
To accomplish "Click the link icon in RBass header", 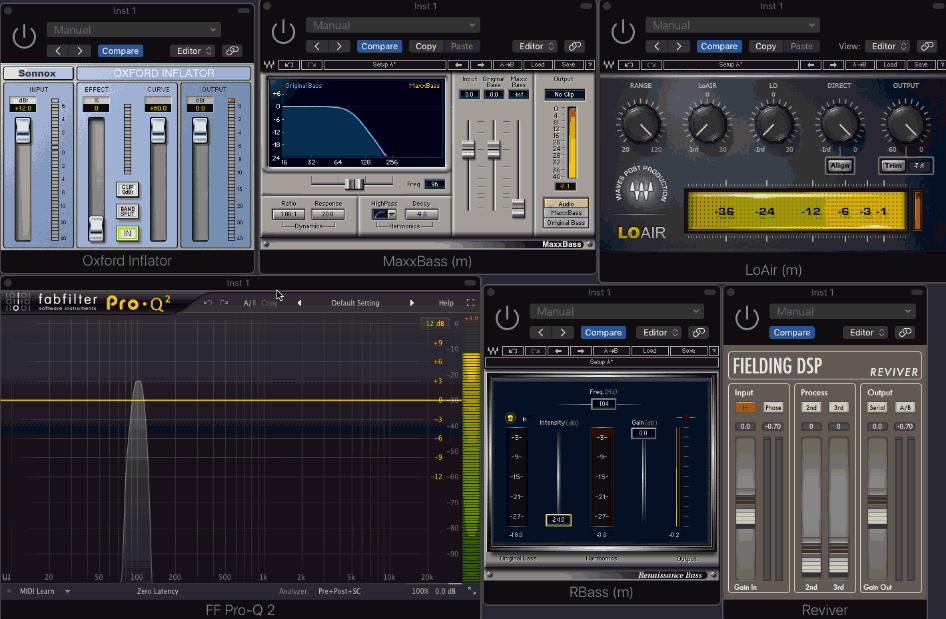I will 698,332.
